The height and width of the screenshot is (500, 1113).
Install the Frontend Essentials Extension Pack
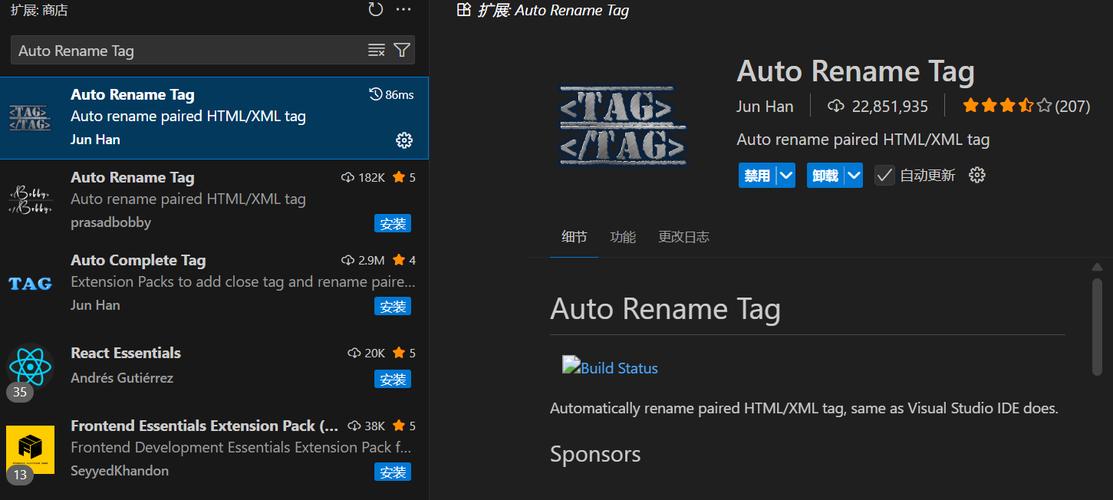[x=393, y=472]
